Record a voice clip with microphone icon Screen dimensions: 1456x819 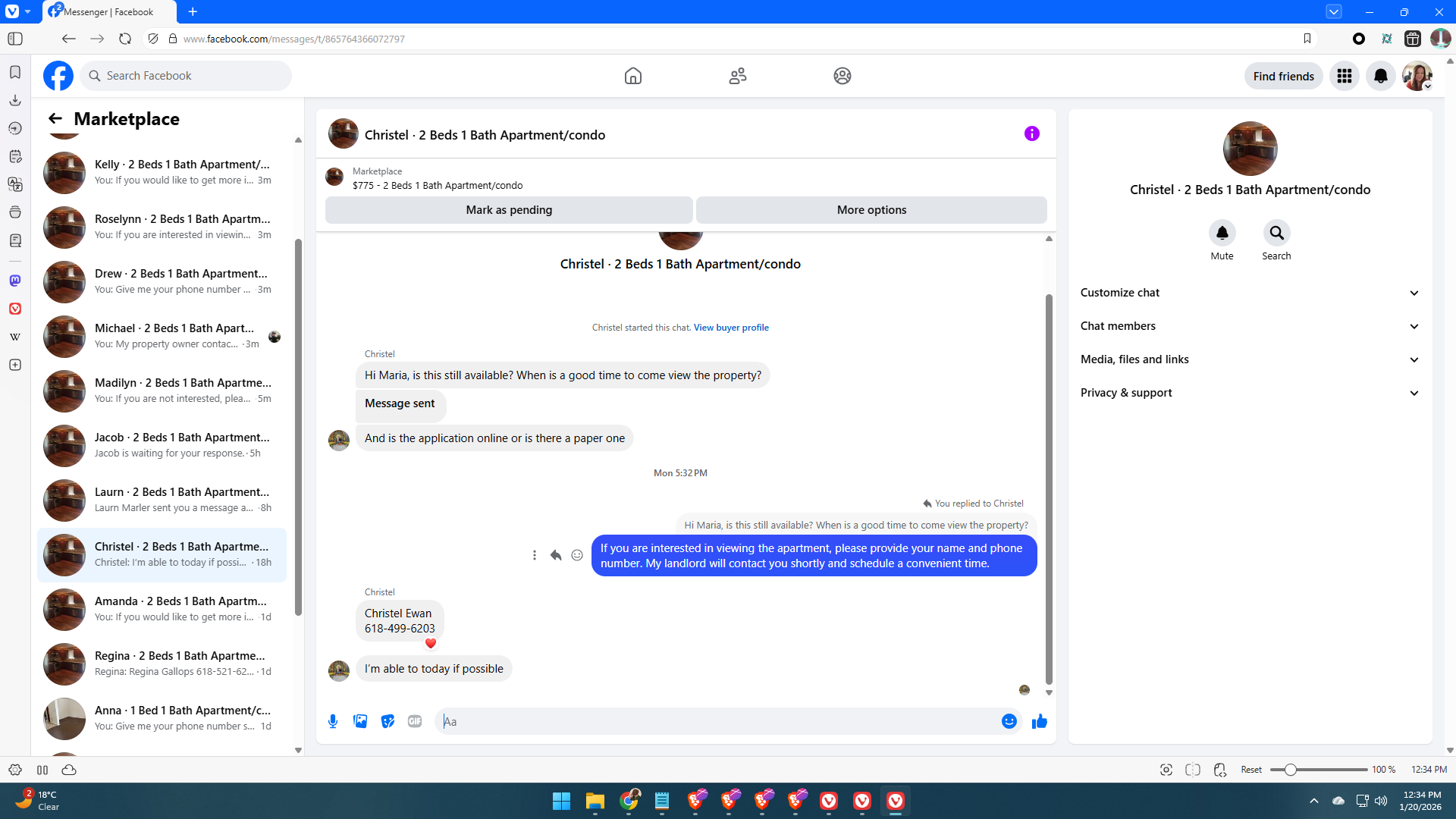tap(333, 721)
